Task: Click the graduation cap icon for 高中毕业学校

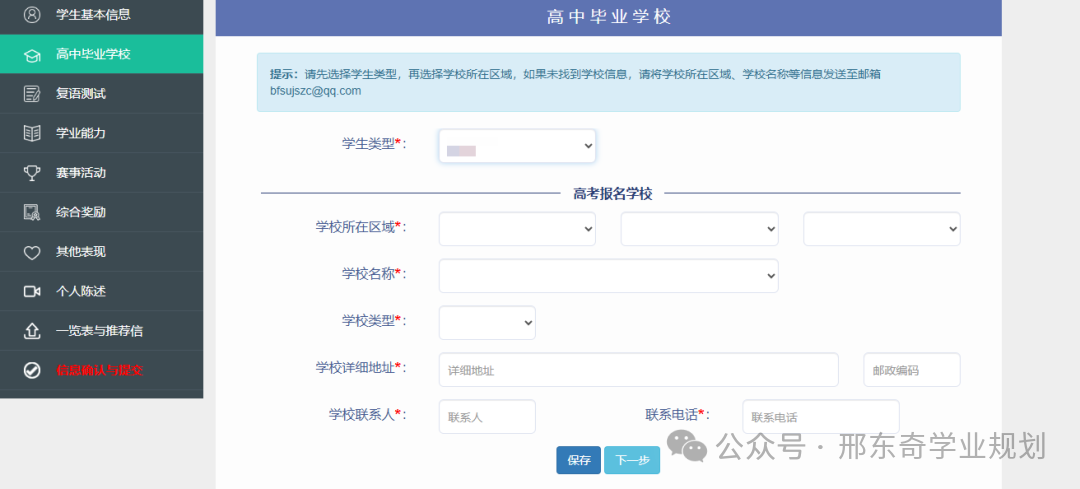Action: click(32, 54)
